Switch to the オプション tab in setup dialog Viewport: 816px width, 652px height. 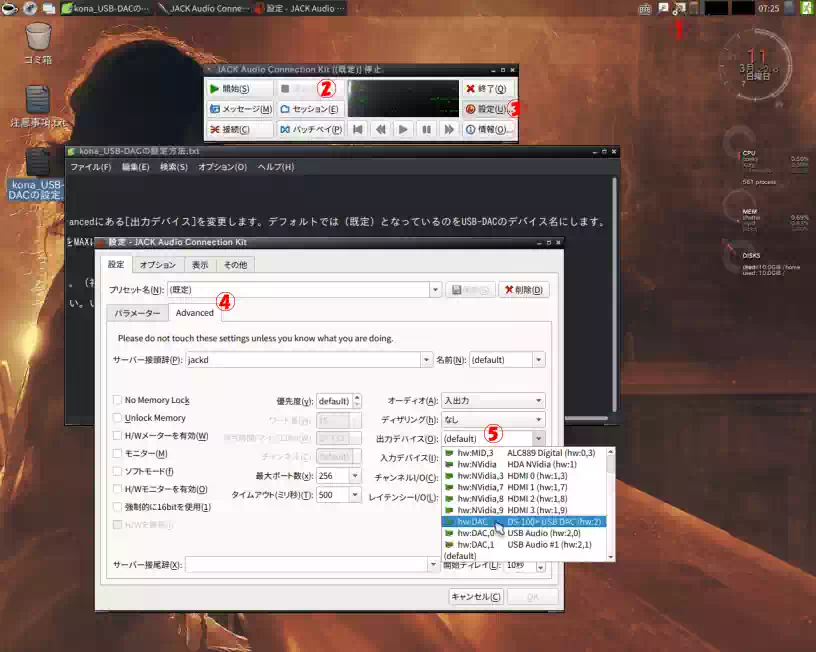pos(158,265)
